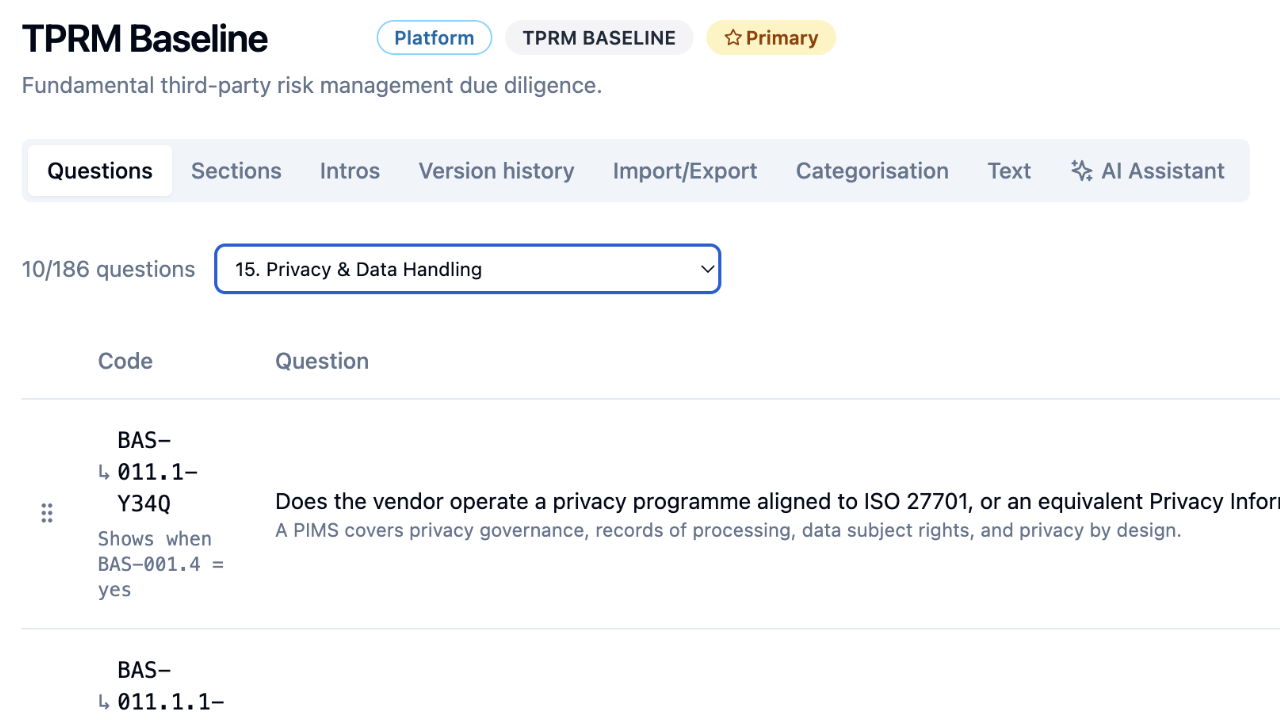This screenshot has height=720, width=1280.
Task: Click the star icon in Primary badge
Action: pos(733,38)
